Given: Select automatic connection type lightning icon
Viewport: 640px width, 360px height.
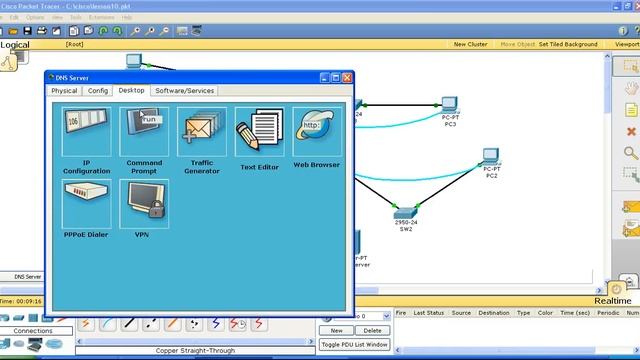Looking at the screenshot, I should tap(86, 324).
